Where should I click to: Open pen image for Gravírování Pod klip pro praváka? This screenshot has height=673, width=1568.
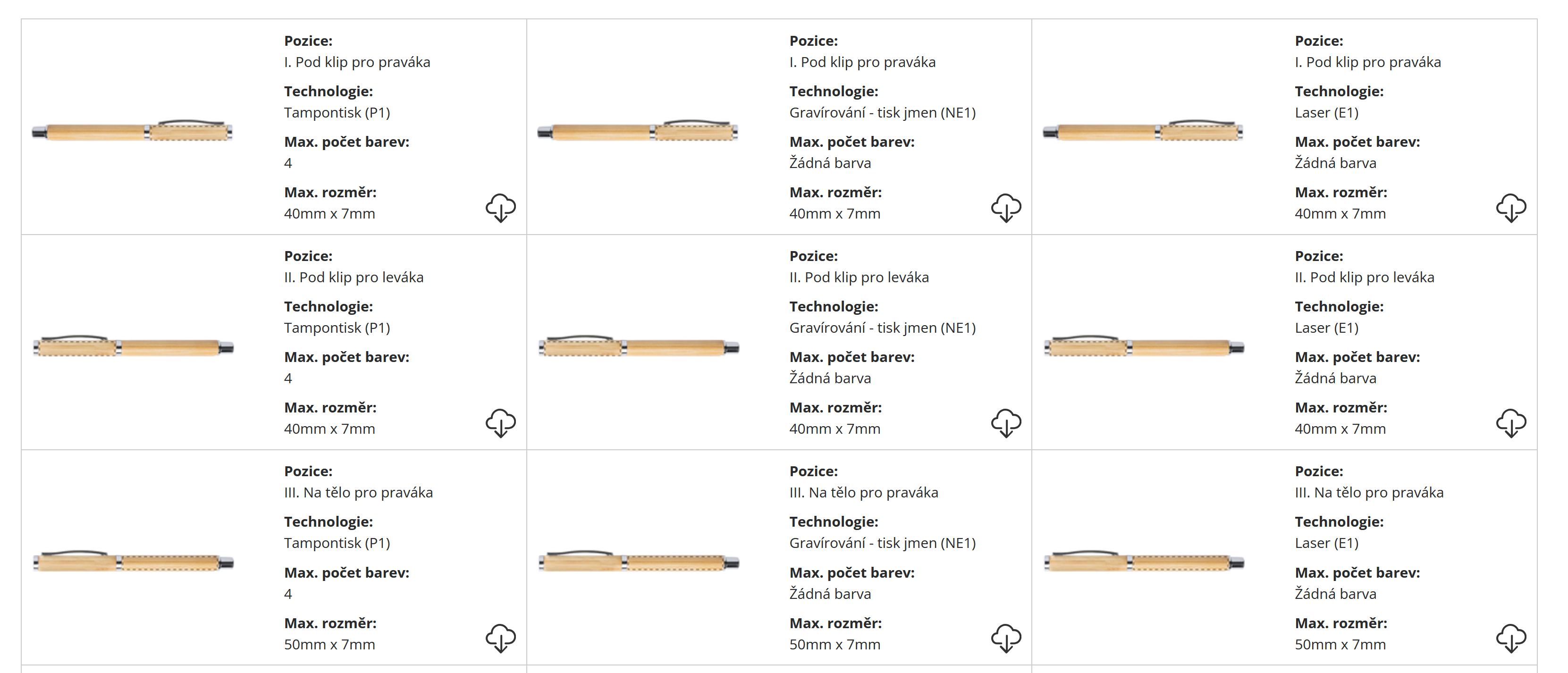coord(637,131)
